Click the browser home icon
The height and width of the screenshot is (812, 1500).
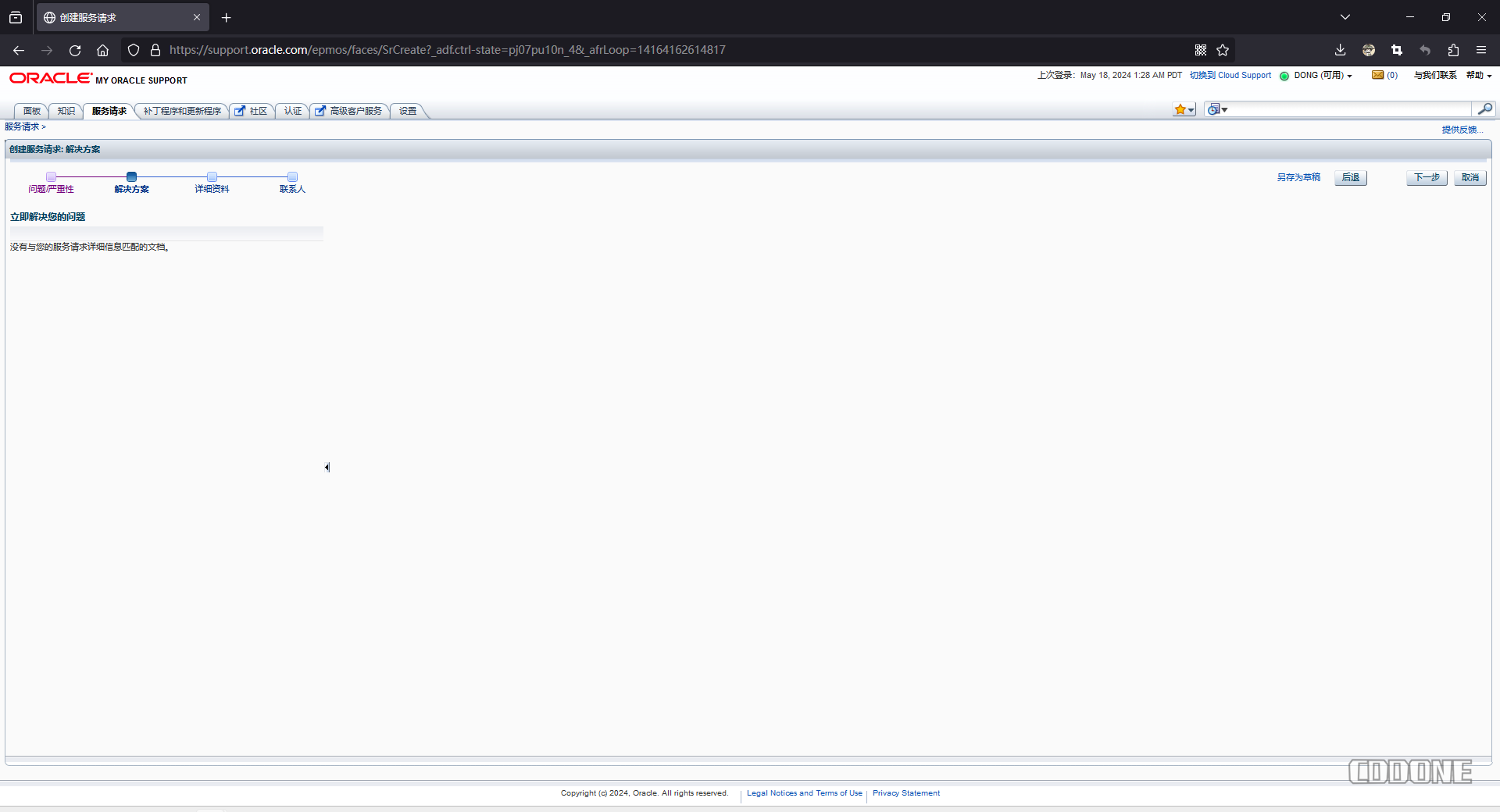[102, 50]
